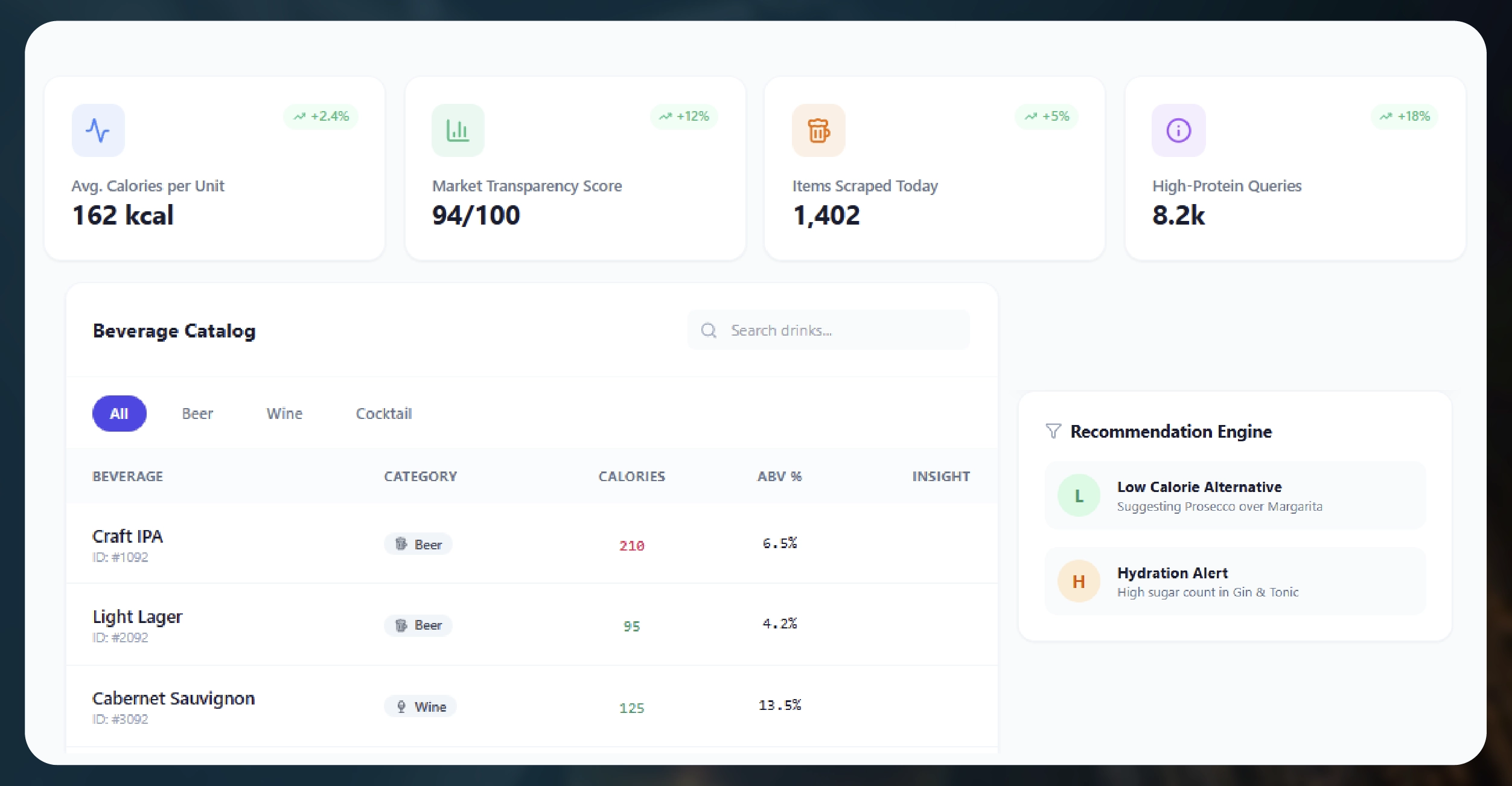
Task: Click the Beer category tag on Craft IPA
Action: 419,545
